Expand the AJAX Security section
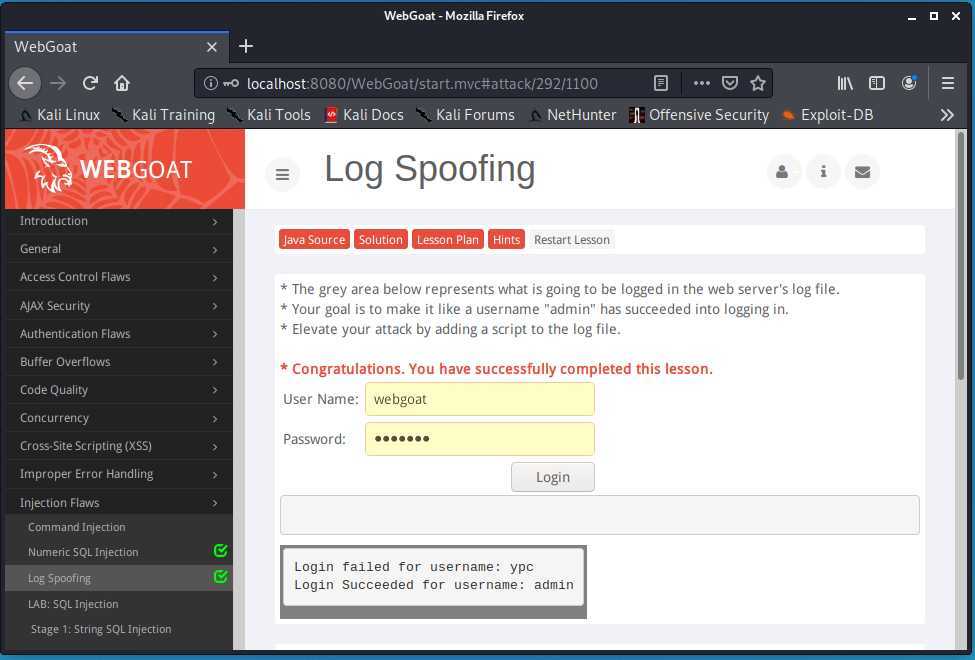The width and height of the screenshot is (975, 660). click(x=119, y=305)
